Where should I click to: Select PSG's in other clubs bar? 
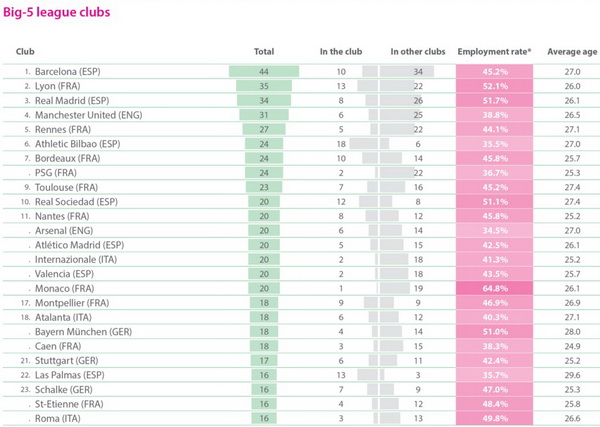(x=397, y=173)
